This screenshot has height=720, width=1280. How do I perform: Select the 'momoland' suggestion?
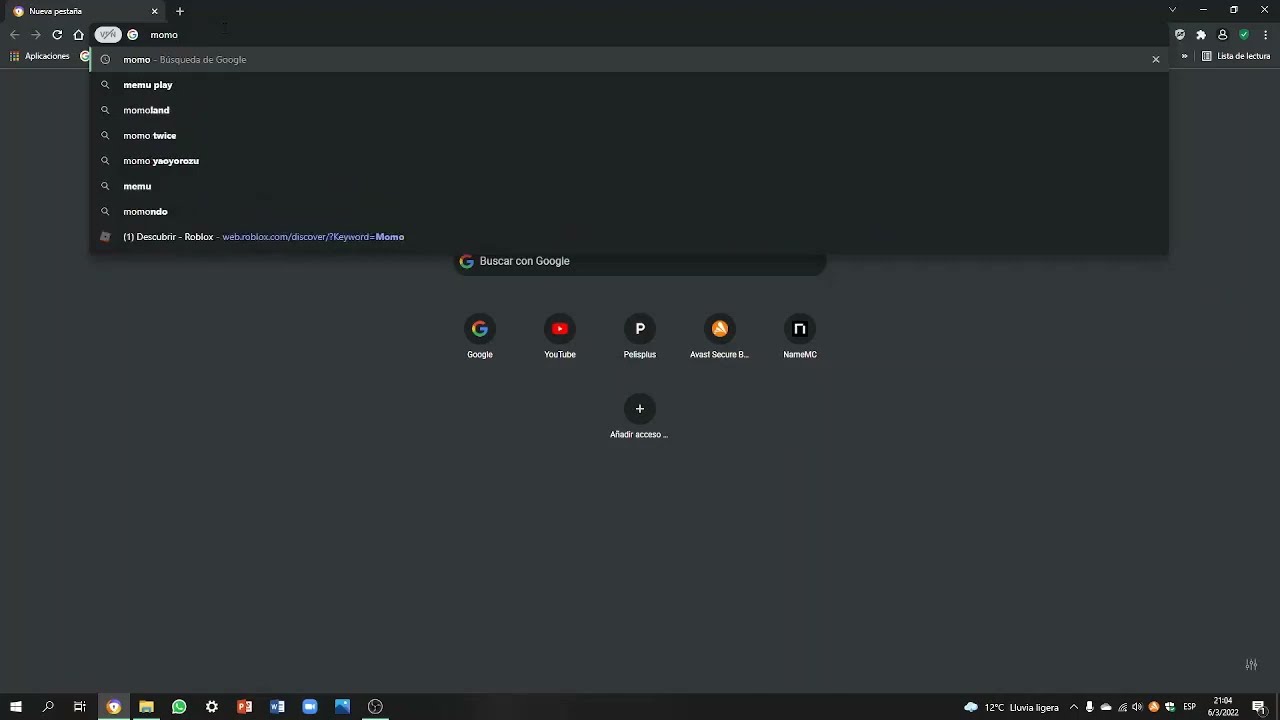[x=629, y=110]
